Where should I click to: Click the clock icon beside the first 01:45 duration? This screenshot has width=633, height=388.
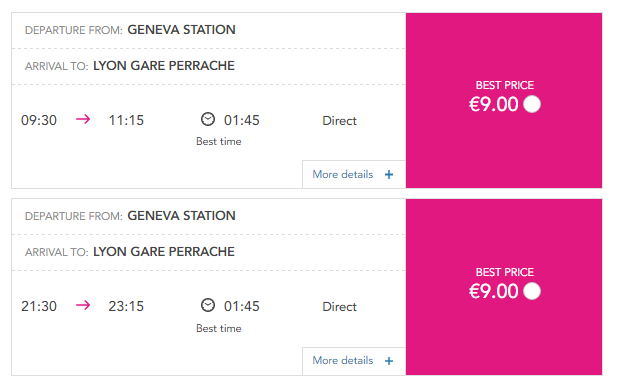208,119
